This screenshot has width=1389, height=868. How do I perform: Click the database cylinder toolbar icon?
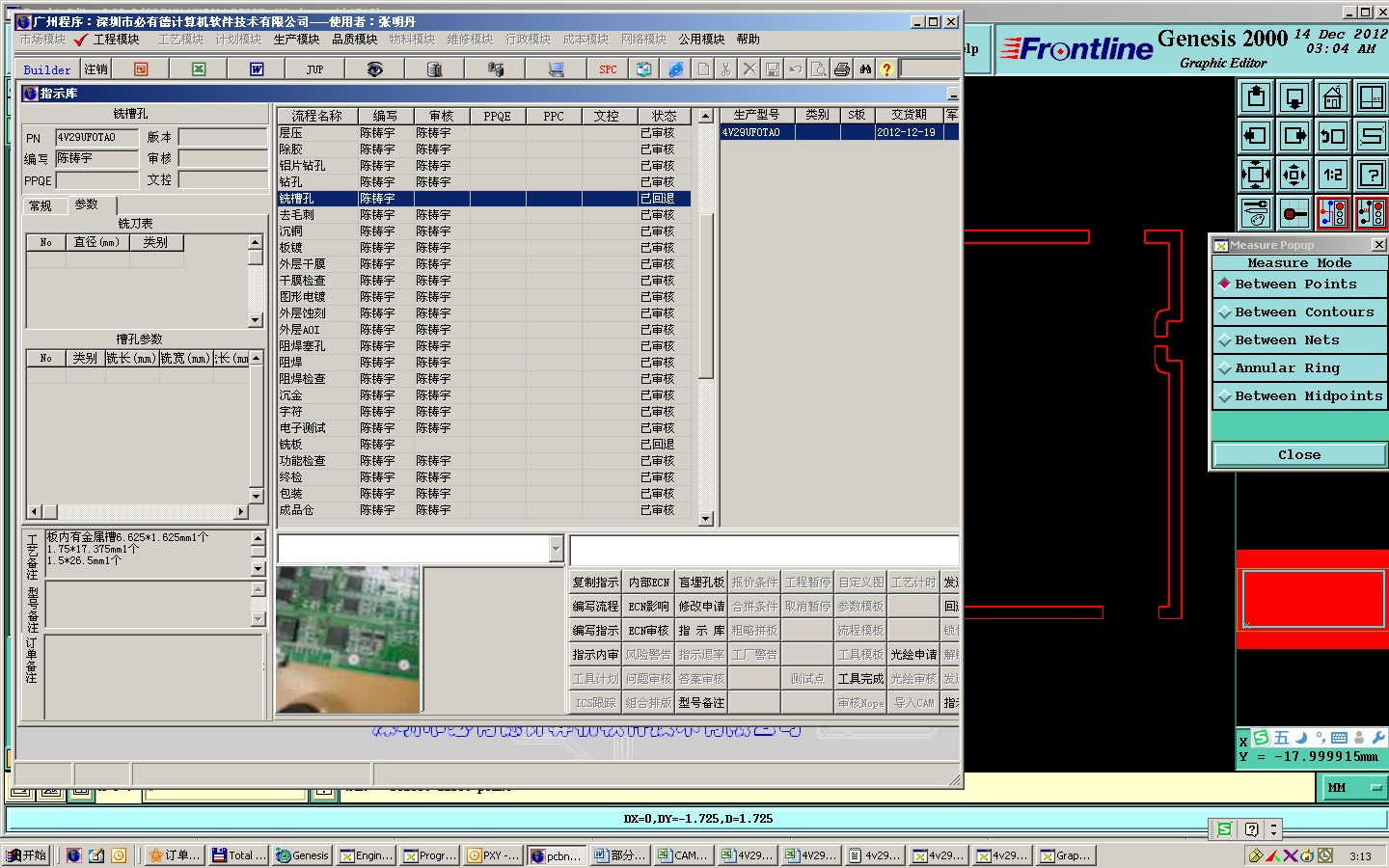[434, 69]
